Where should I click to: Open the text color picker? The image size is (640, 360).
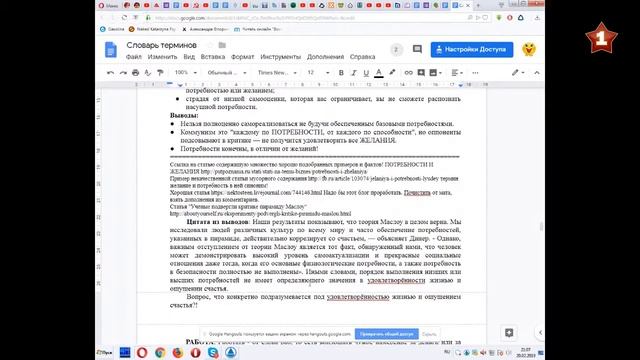[x=379, y=73]
